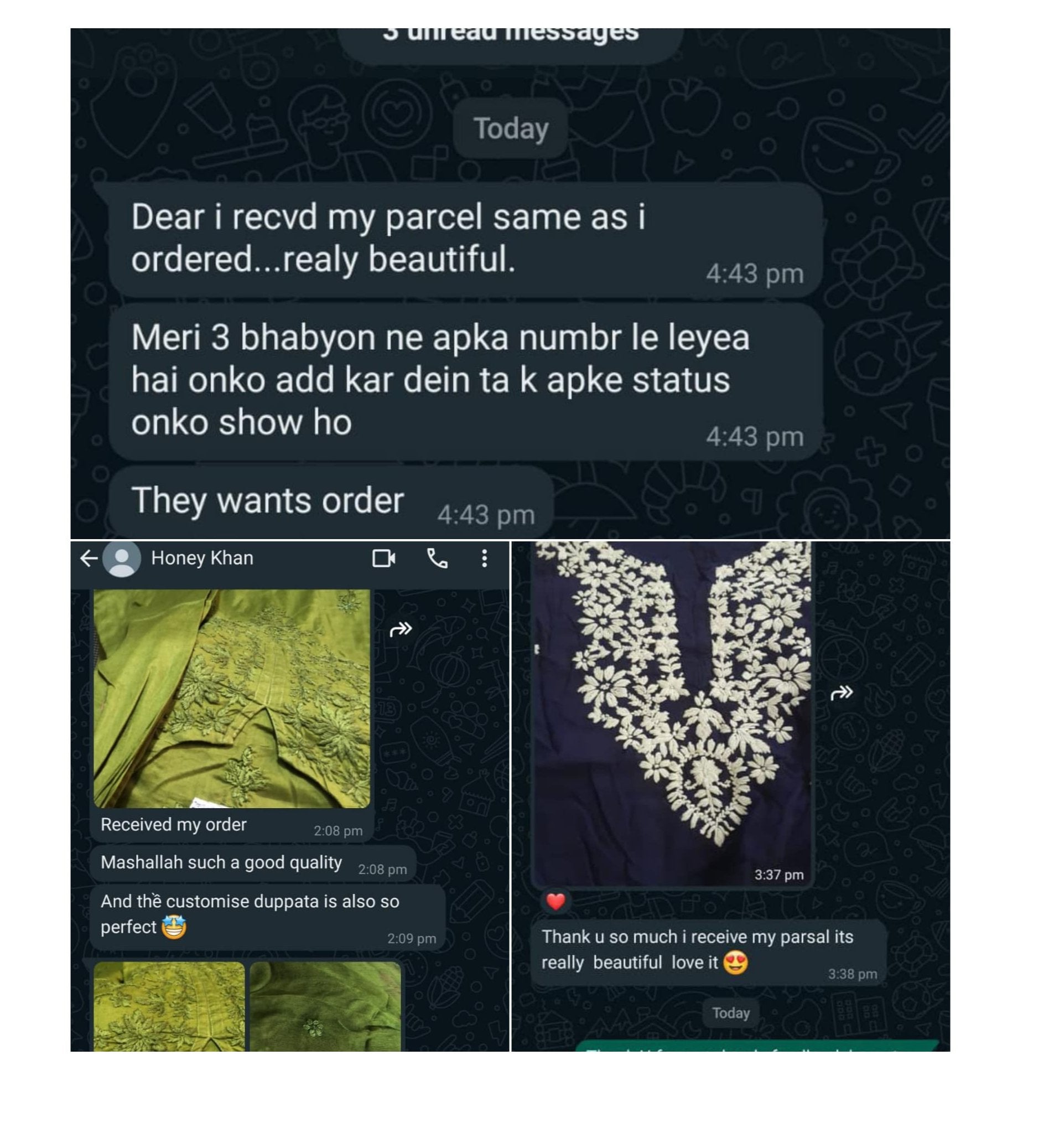Screen dimensions: 1054x1148
Task: Open the lower-left green embroidery thumbnail
Action: click(x=169, y=1006)
